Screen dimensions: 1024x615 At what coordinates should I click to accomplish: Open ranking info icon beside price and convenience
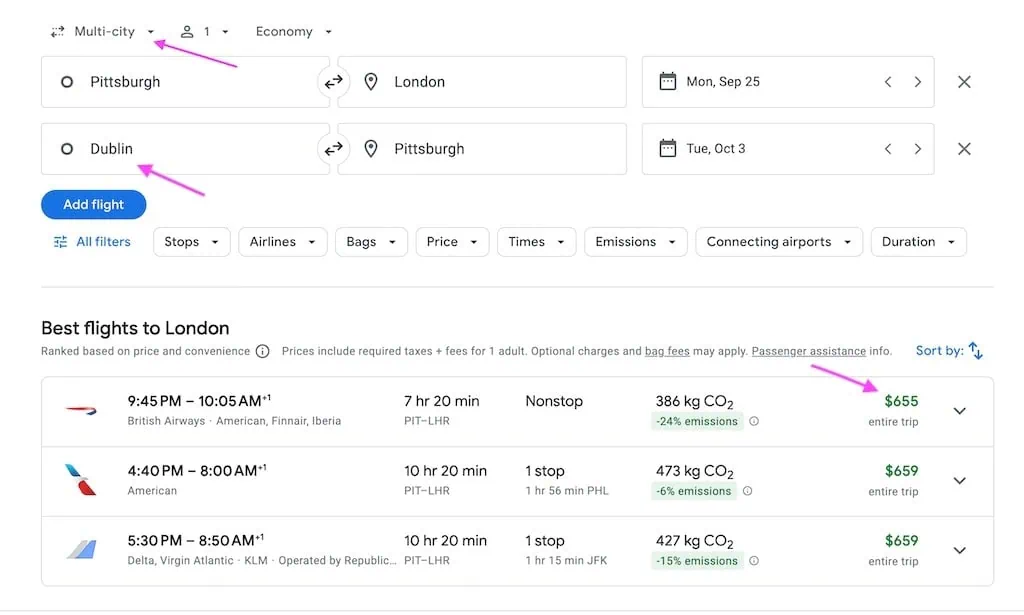[x=263, y=351]
